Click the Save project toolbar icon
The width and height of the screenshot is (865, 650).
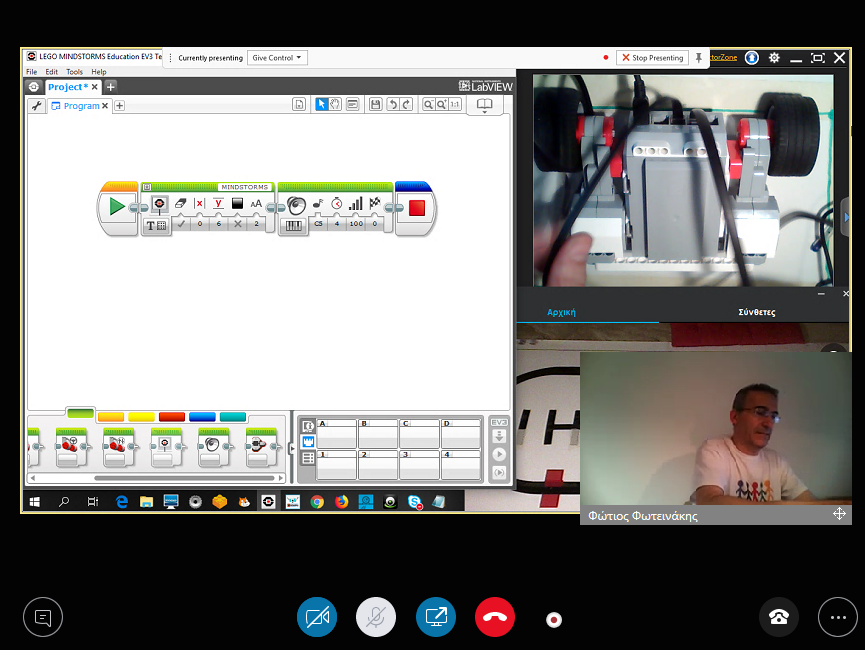click(375, 104)
